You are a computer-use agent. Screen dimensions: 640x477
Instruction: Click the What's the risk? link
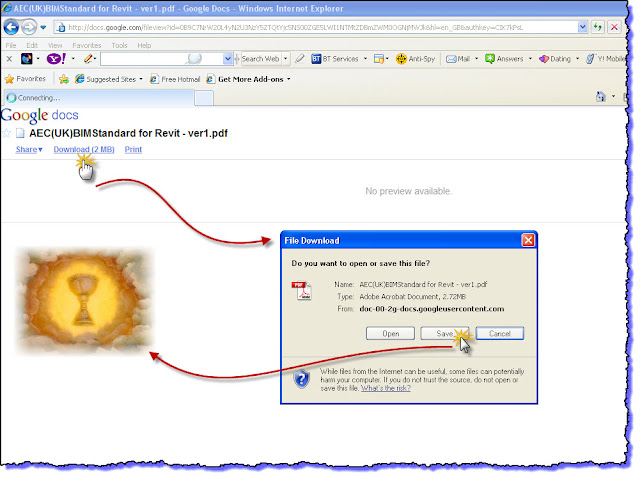pos(386,388)
